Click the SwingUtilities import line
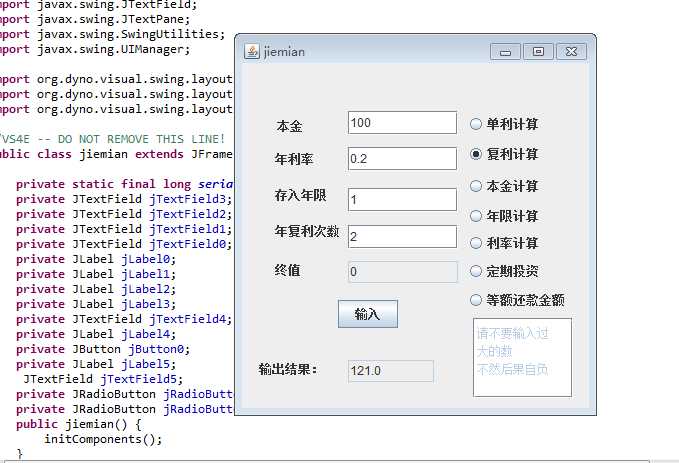Image resolution: width=679 pixels, height=463 pixels. coord(113,34)
